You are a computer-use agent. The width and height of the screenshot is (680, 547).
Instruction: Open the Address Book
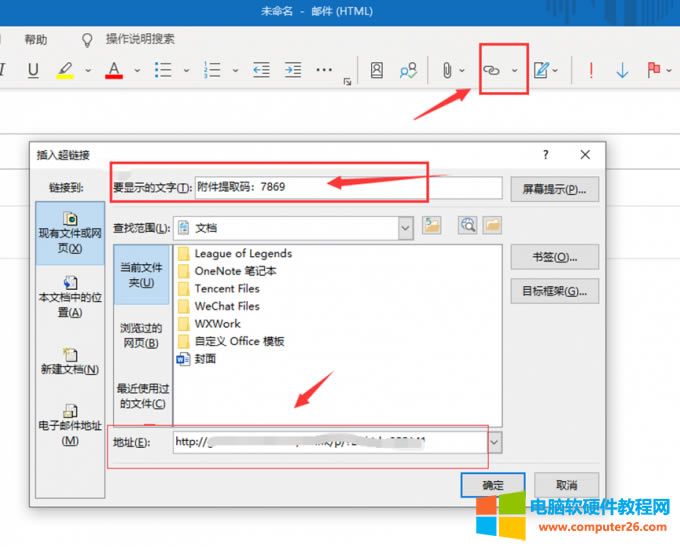pos(377,70)
